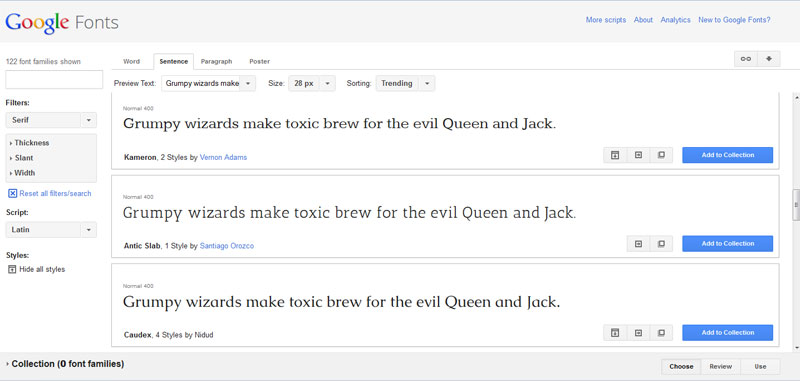Image resolution: width=800 pixels, height=381 pixels.
Task: Show all styles for Kameron font
Action: (x=615, y=155)
